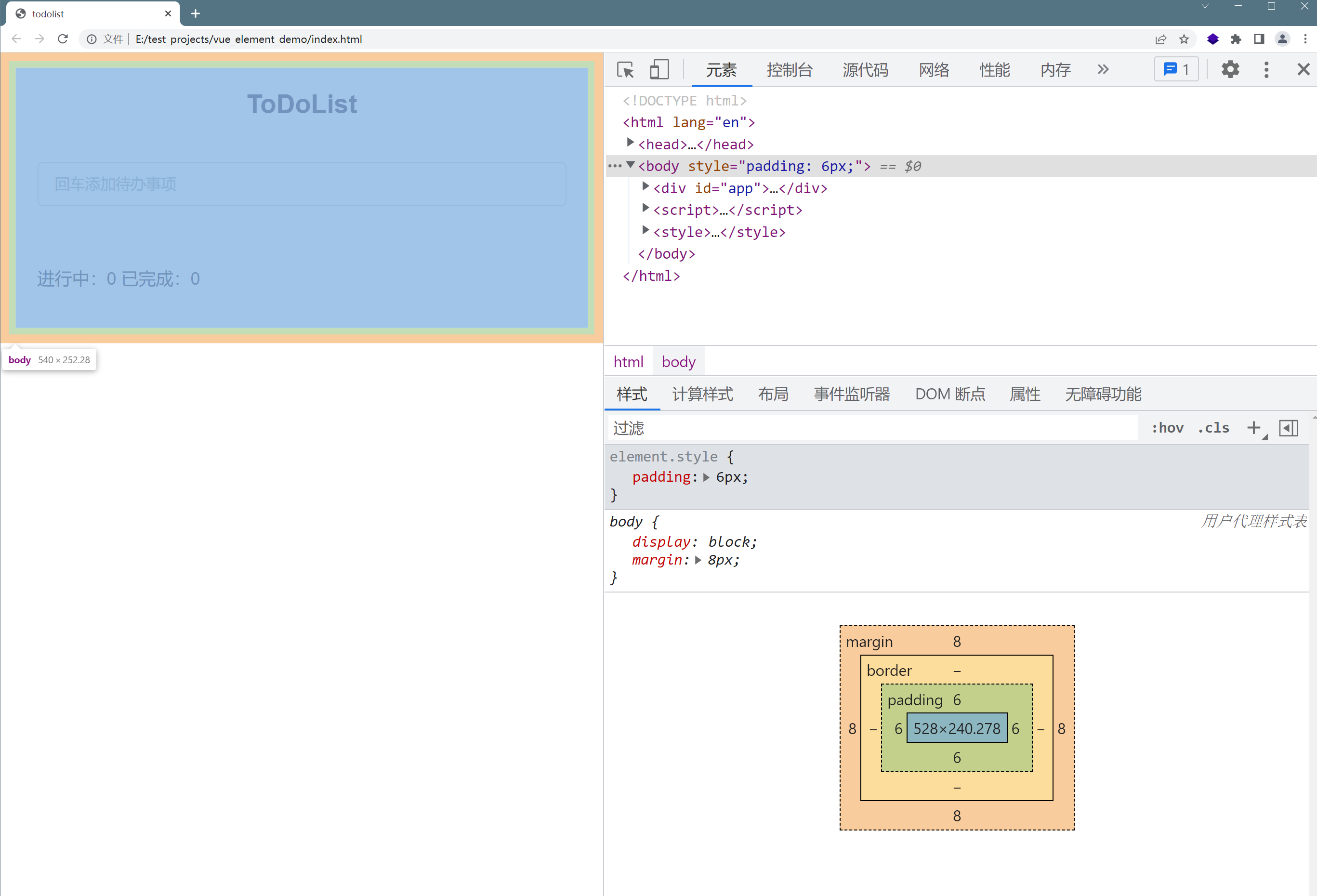Expand the head element node
This screenshot has width=1317, height=896.
pos(630,143)
